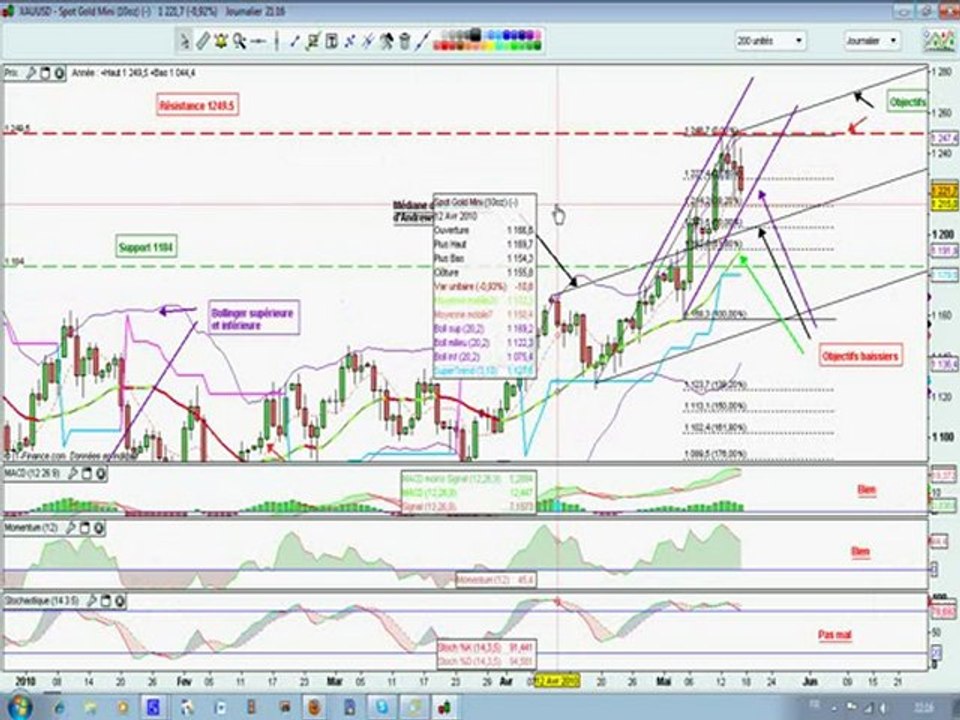The image size is (960, 720).
Task: Select the diagonal line tool beside trash
Action: pyautogui.click(x=422, y=41)
